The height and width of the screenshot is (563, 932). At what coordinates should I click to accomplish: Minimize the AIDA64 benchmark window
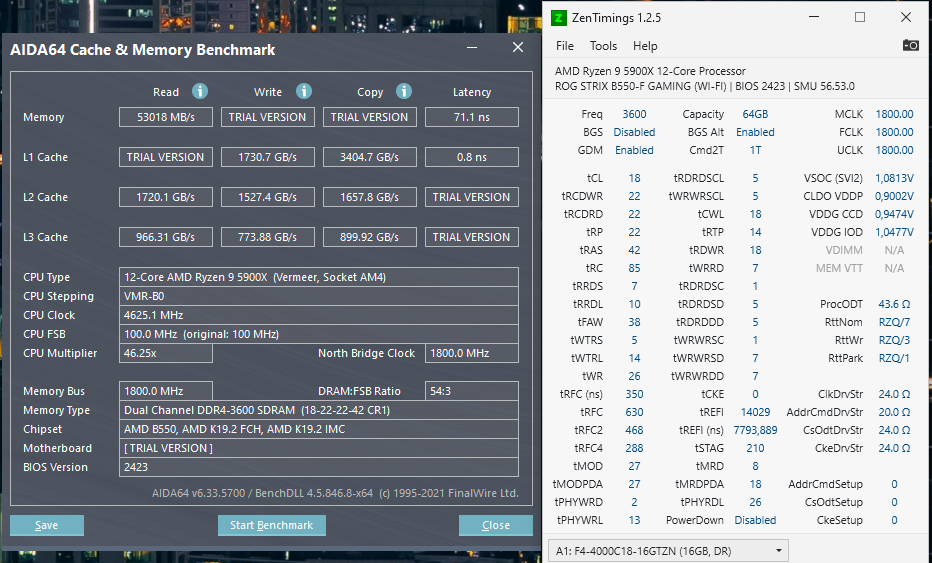click(x=472, y=48)
